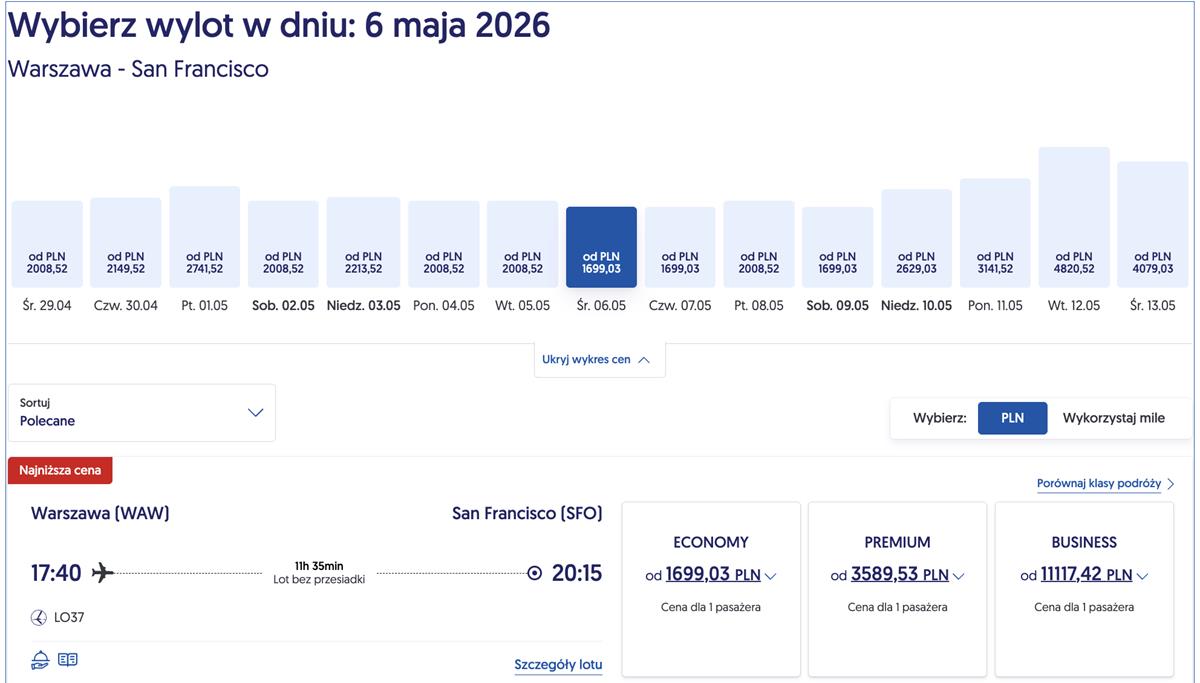Collapse price chart via Ukryj wykres cen
This screenshot has height=683, width=1200.
tap(598, 360)
